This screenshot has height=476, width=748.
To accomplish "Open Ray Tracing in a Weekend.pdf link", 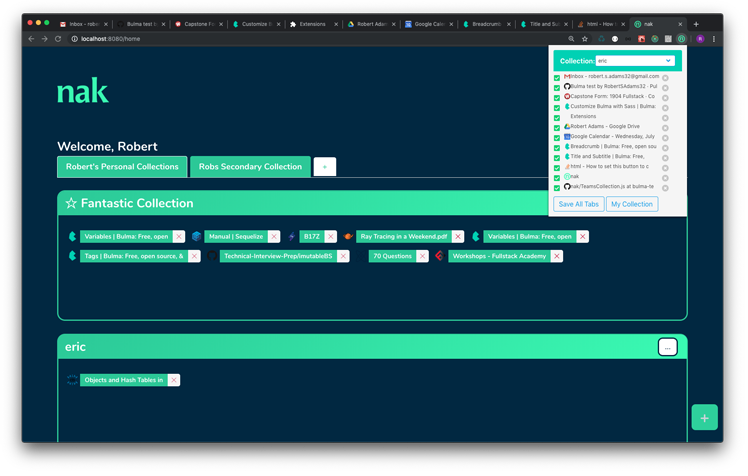I will pyautogui.click(x=404, y=237).
